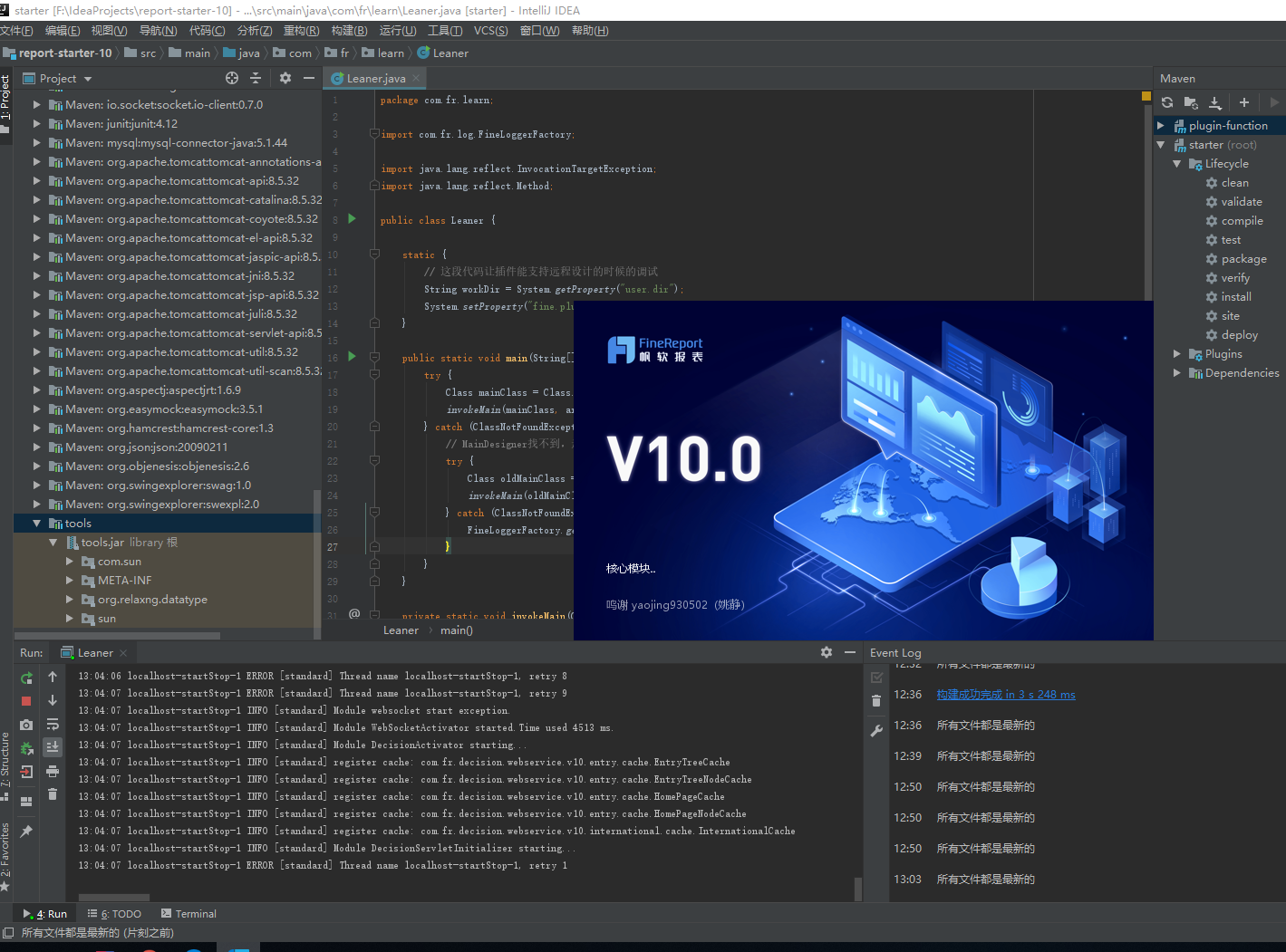
Task: Restore layout icon in Run toolbar
Action: (26, 801)
